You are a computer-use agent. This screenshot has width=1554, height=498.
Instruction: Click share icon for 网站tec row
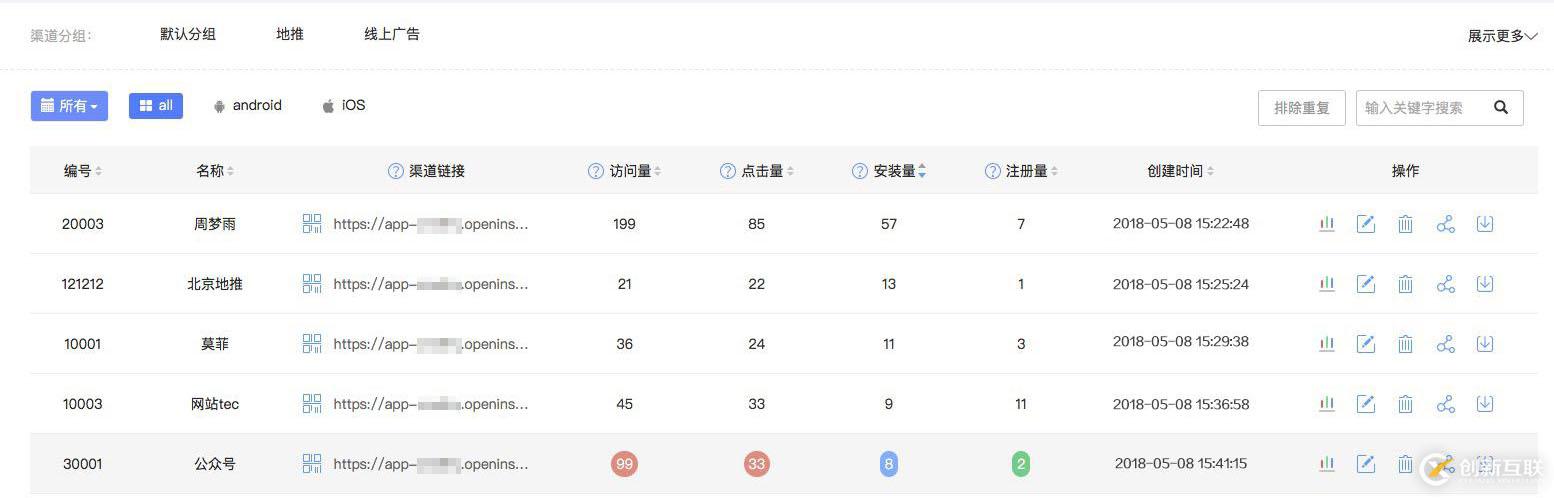pos(1445,404)
